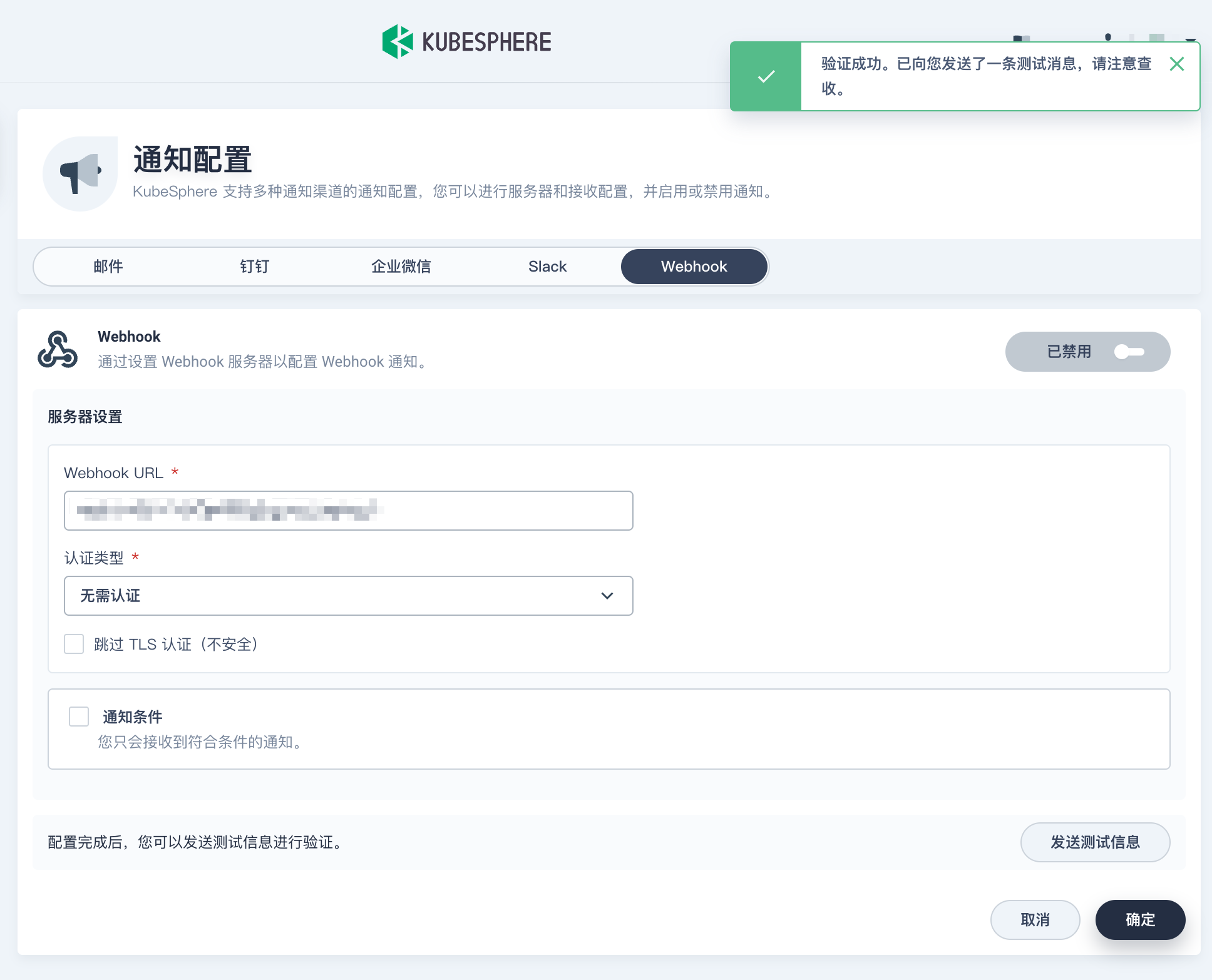Click the green checkmark in the success toast
Screen dimensions: 1212x980
click(765, 76)
